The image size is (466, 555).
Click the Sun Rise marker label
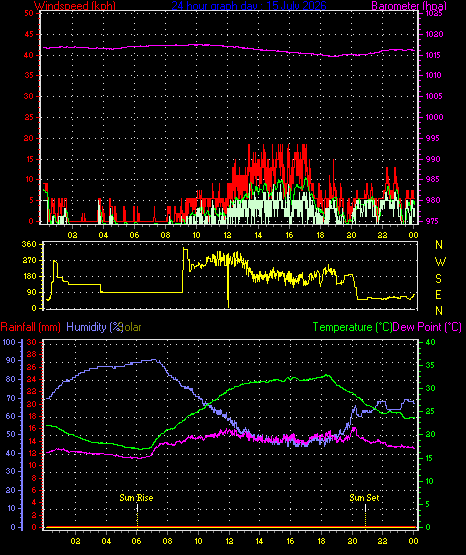pos(136,498)
